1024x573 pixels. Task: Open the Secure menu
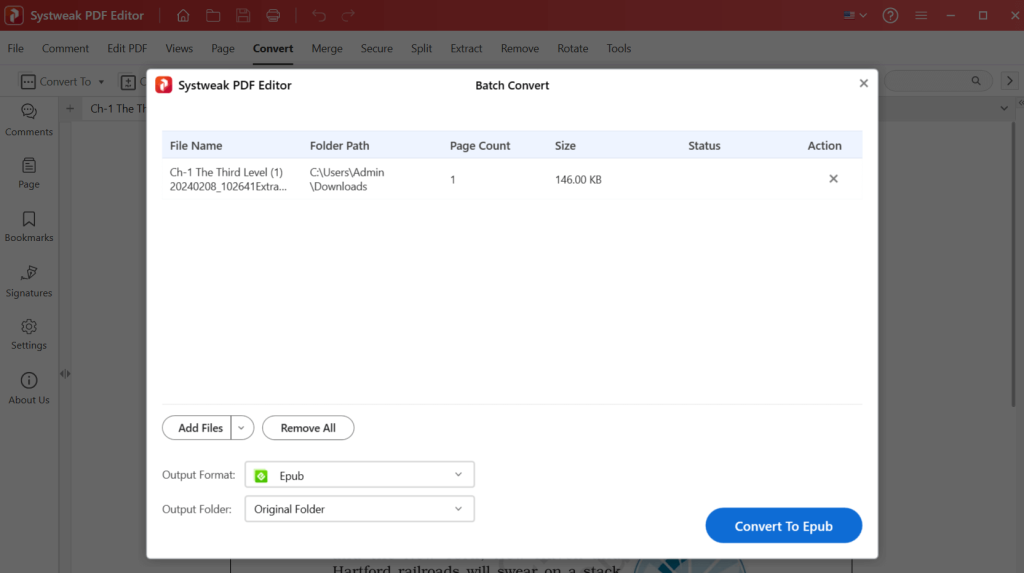click(x=377, y=48)
